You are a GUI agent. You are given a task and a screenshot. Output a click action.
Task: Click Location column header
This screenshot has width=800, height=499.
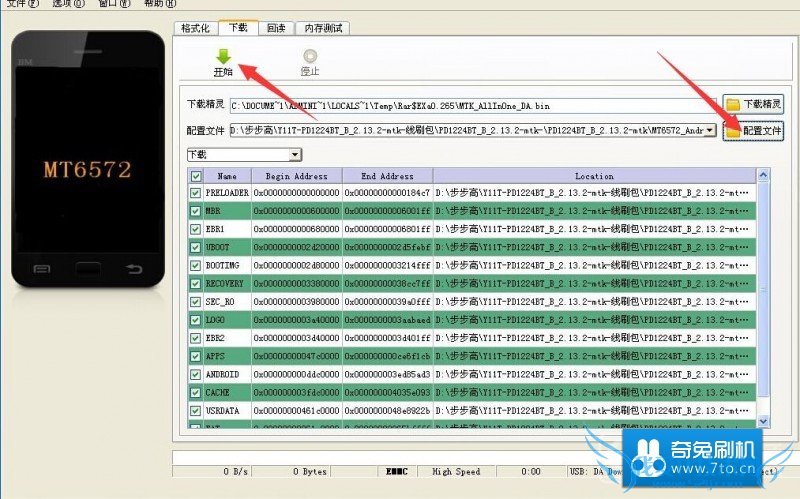[594, 176]
